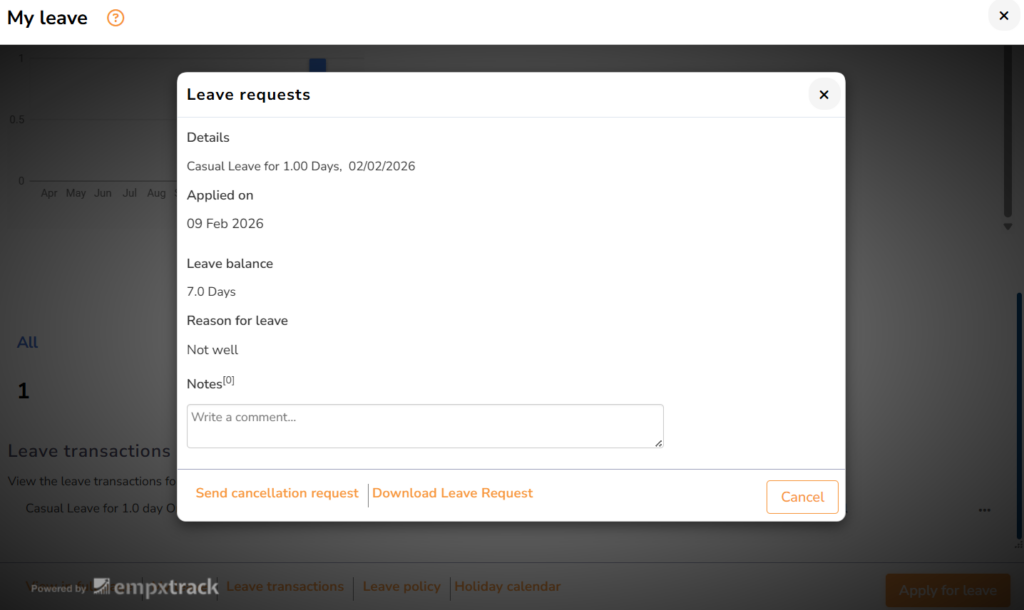Viewport: 1024px width, 610px height.
Task: View the Holiday calendar
Action: (x=508, y=587)
